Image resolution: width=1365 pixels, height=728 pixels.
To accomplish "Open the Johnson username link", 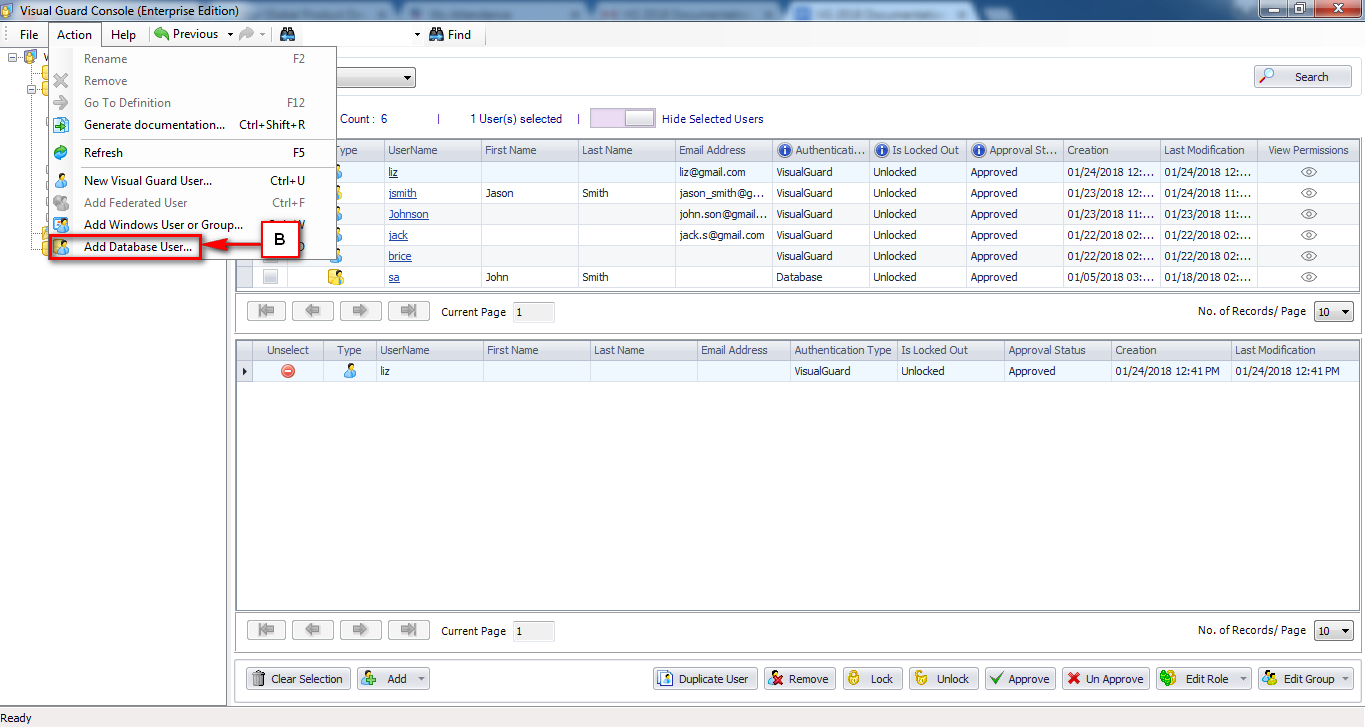I will click(408, 214).
